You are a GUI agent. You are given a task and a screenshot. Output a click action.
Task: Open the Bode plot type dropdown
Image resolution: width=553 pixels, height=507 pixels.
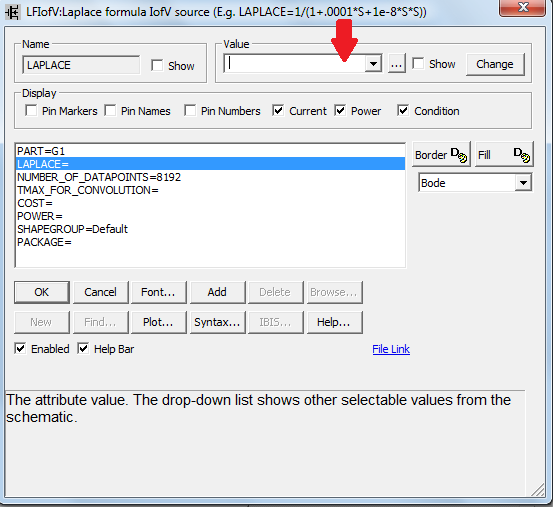[523, 183]
